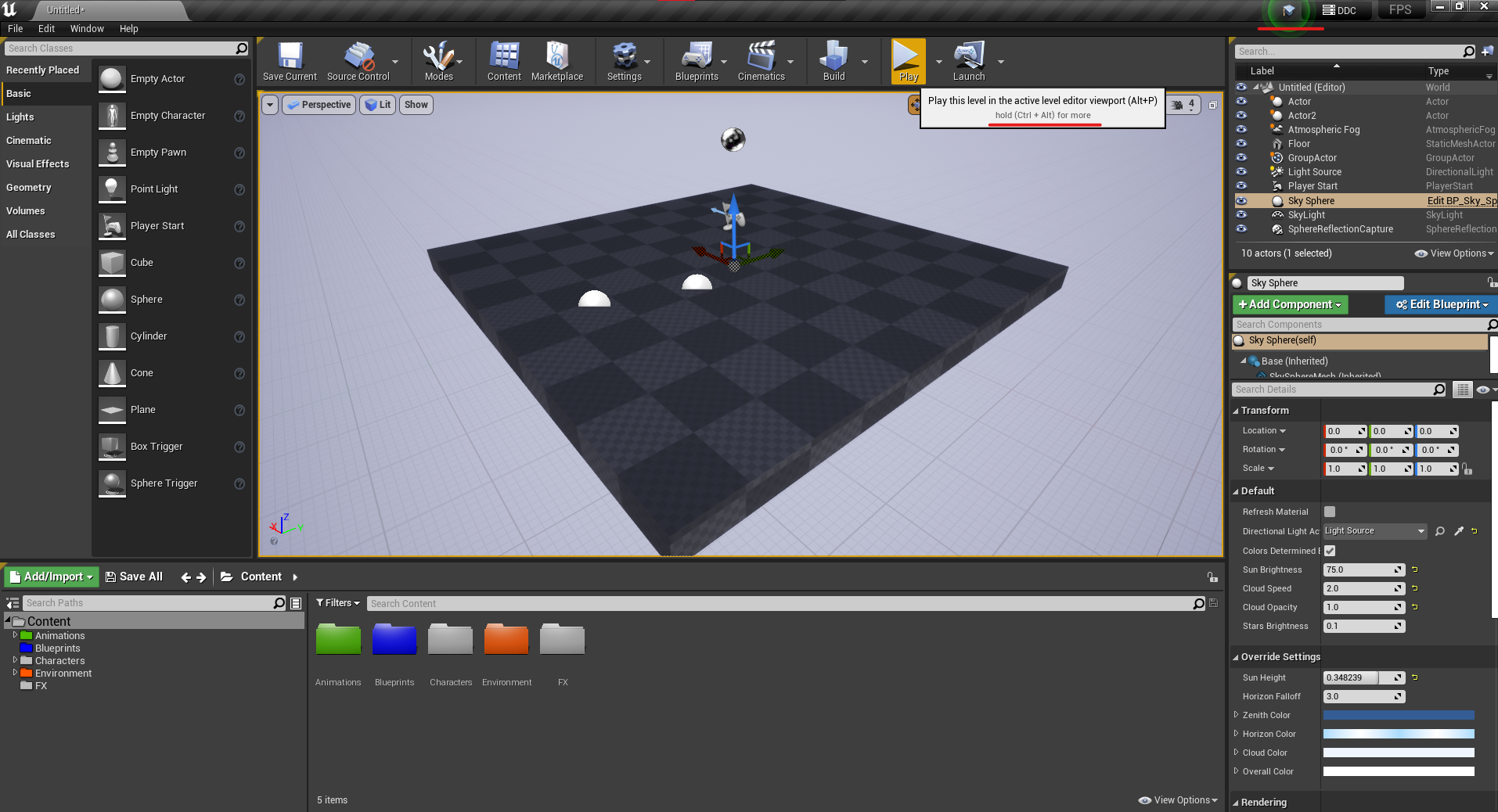Toggle visibility of Atmospheric Fog actor
The image size is (1498, 812).
click(x=1241, y=130)
